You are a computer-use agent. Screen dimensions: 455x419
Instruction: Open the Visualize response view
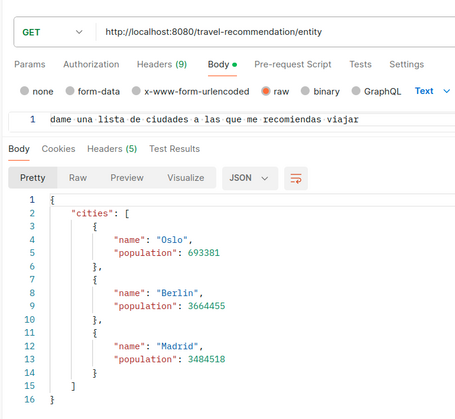click(186, 178)
